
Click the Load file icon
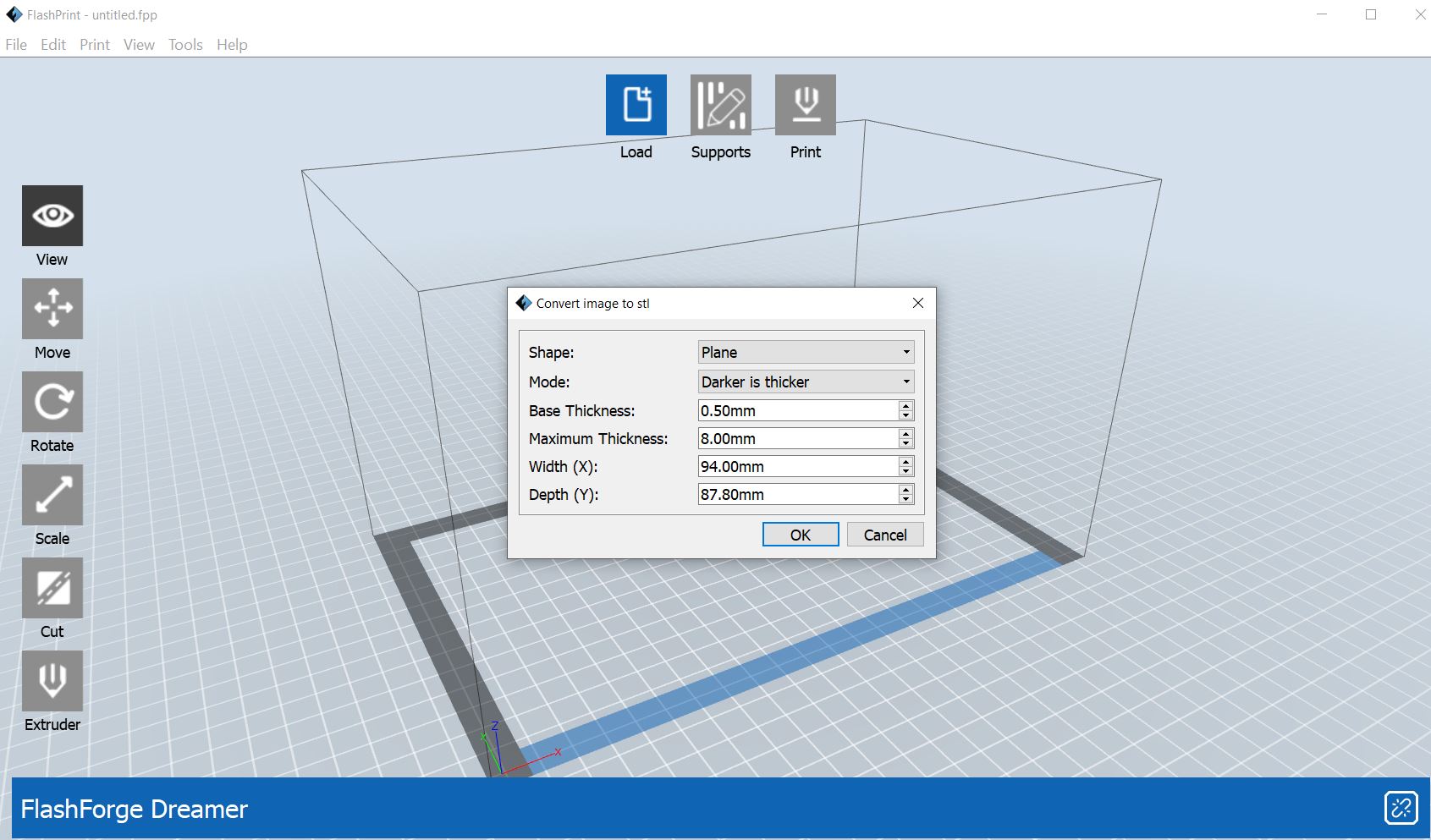[x=636, y=105]
